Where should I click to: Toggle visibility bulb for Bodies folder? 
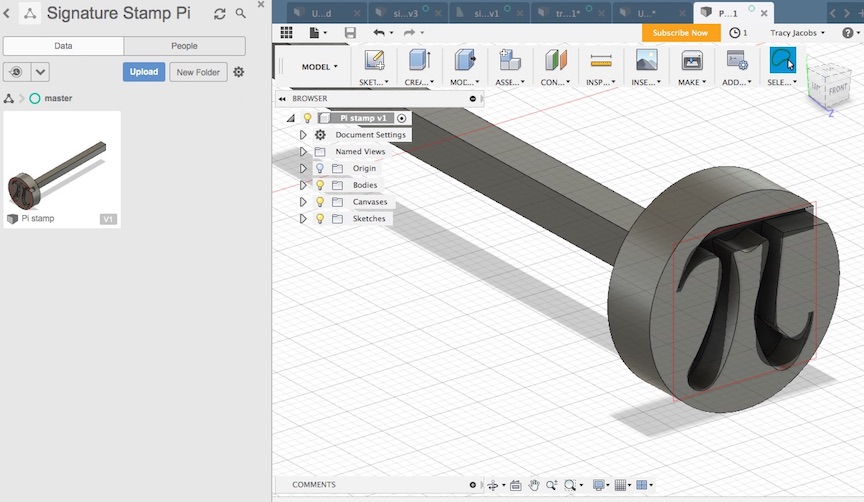(x=320, y=185)
